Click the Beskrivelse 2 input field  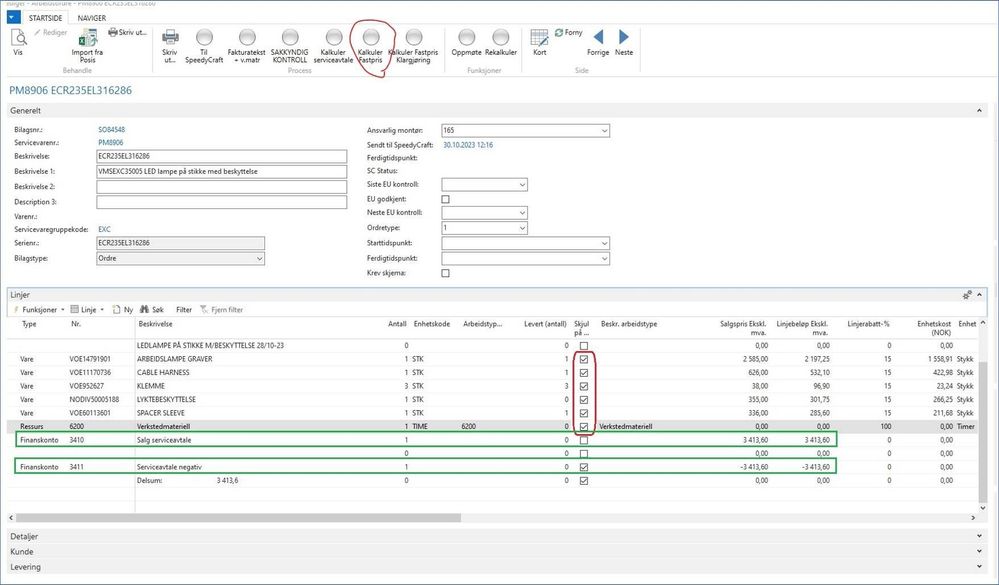pyautogui.click(x=180, y=186)
